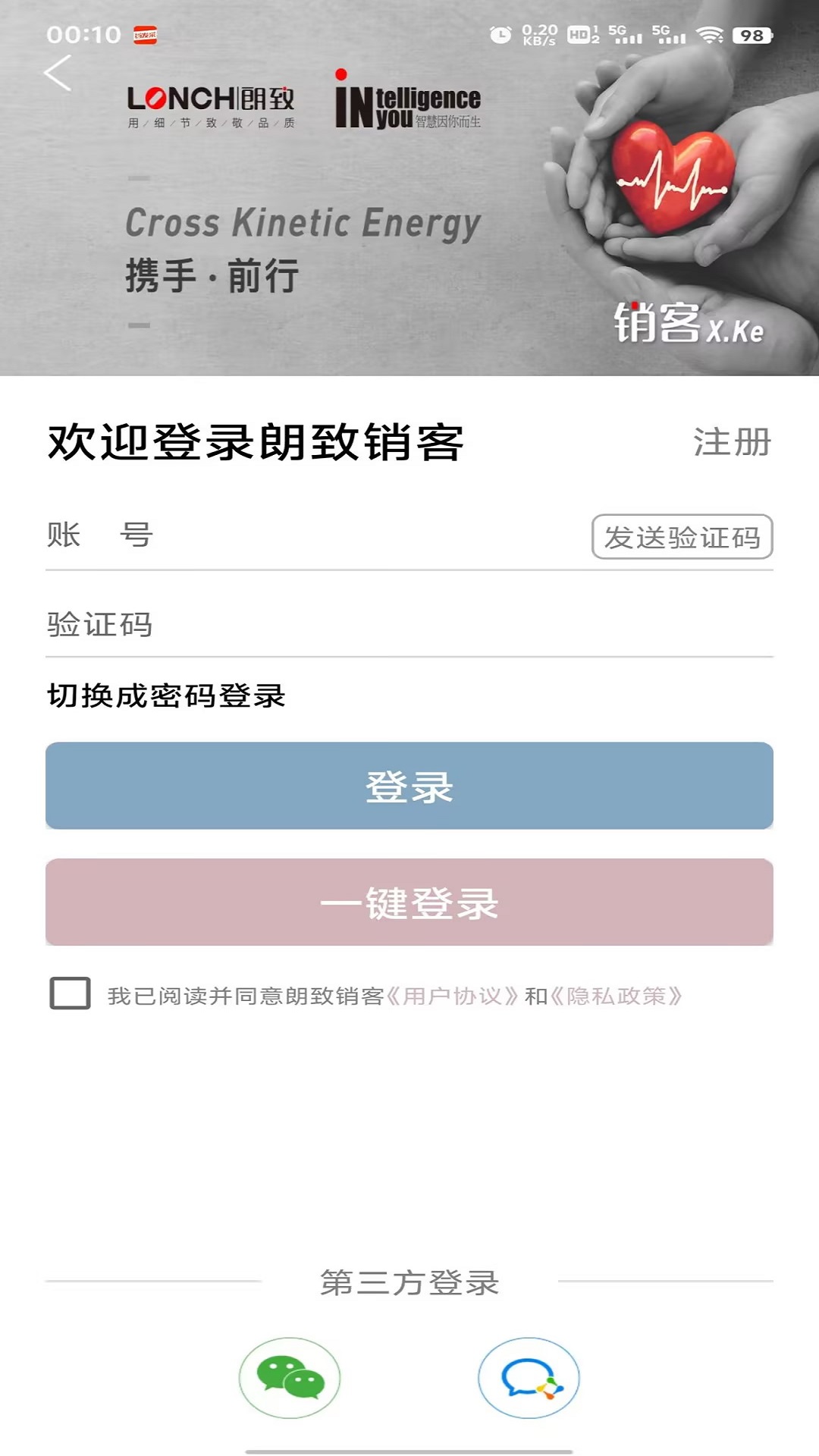Viewport: 819px width, 1456px height.
Task: Tap the LONCH 朗致 logo
Action: (211, 106)
